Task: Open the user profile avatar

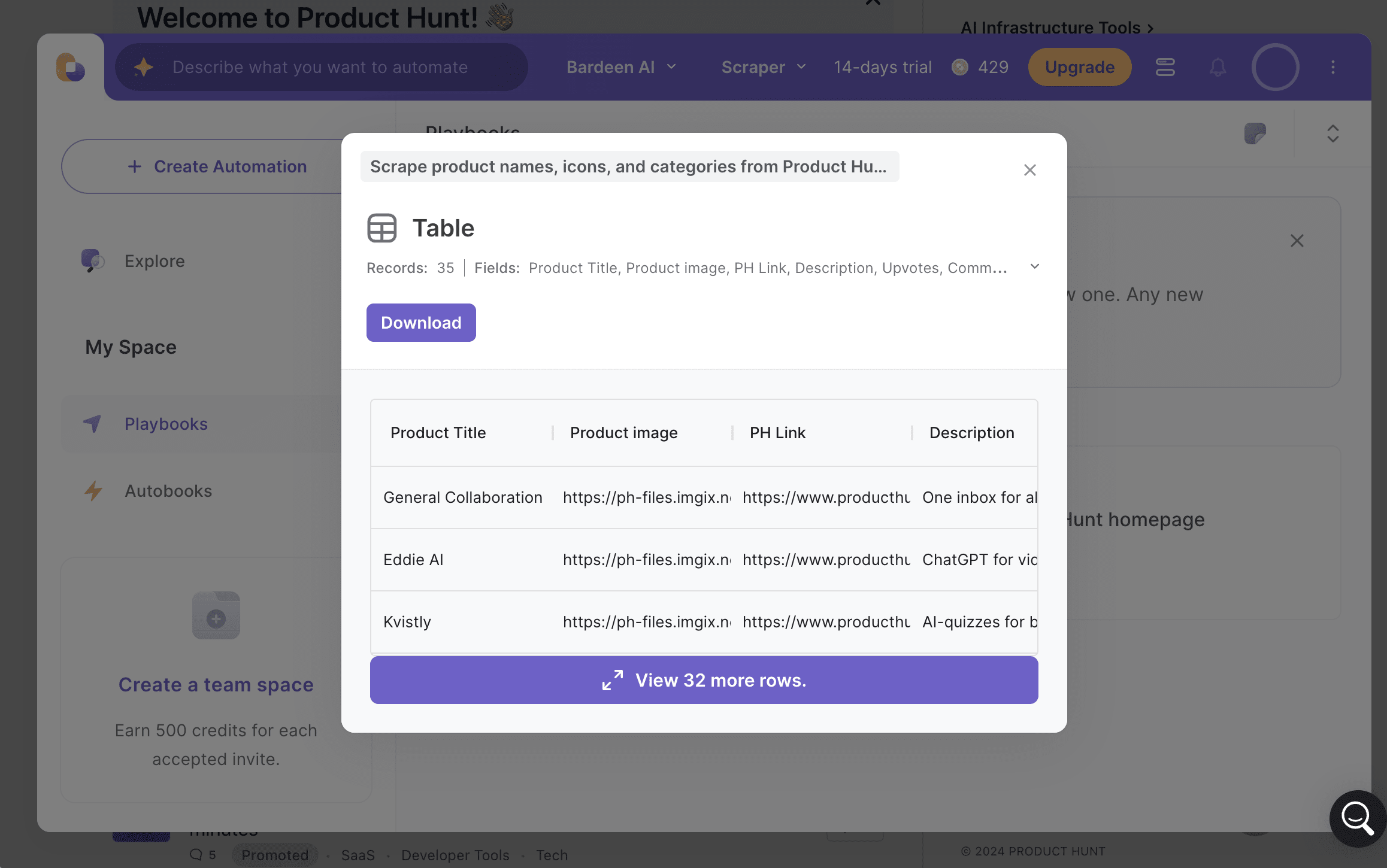Action: point(1276,67)
